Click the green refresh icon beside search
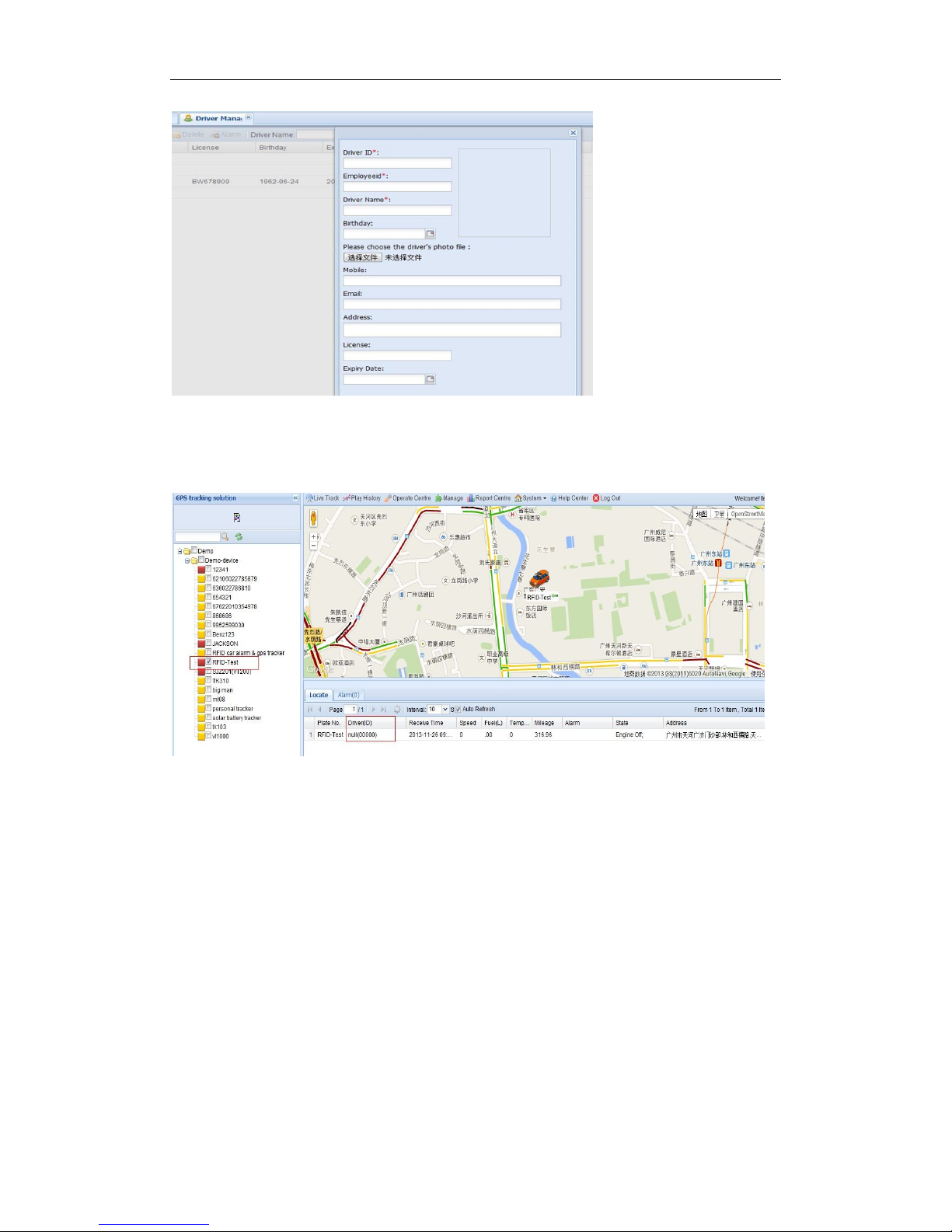 click(x=239, y=537)
